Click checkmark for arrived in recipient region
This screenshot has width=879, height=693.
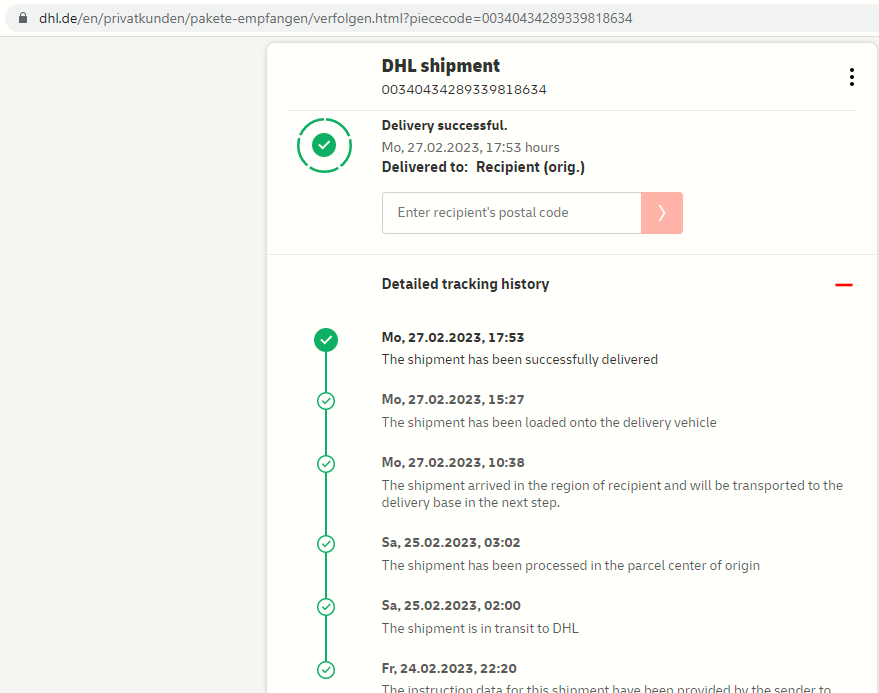[x=325, y=464]
